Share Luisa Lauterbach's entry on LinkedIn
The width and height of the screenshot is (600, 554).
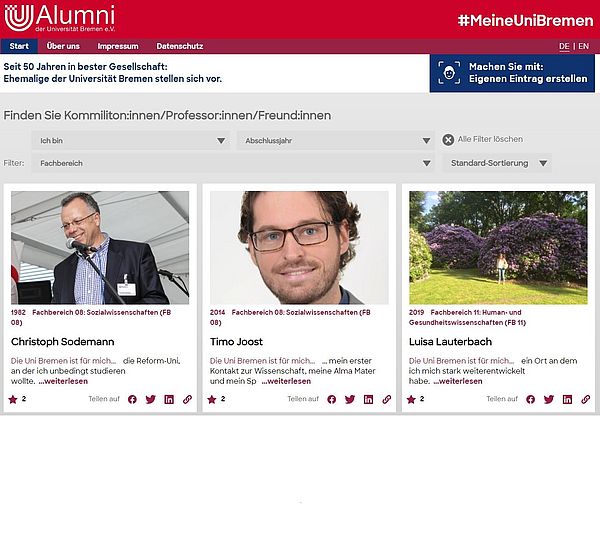point(567,399)
